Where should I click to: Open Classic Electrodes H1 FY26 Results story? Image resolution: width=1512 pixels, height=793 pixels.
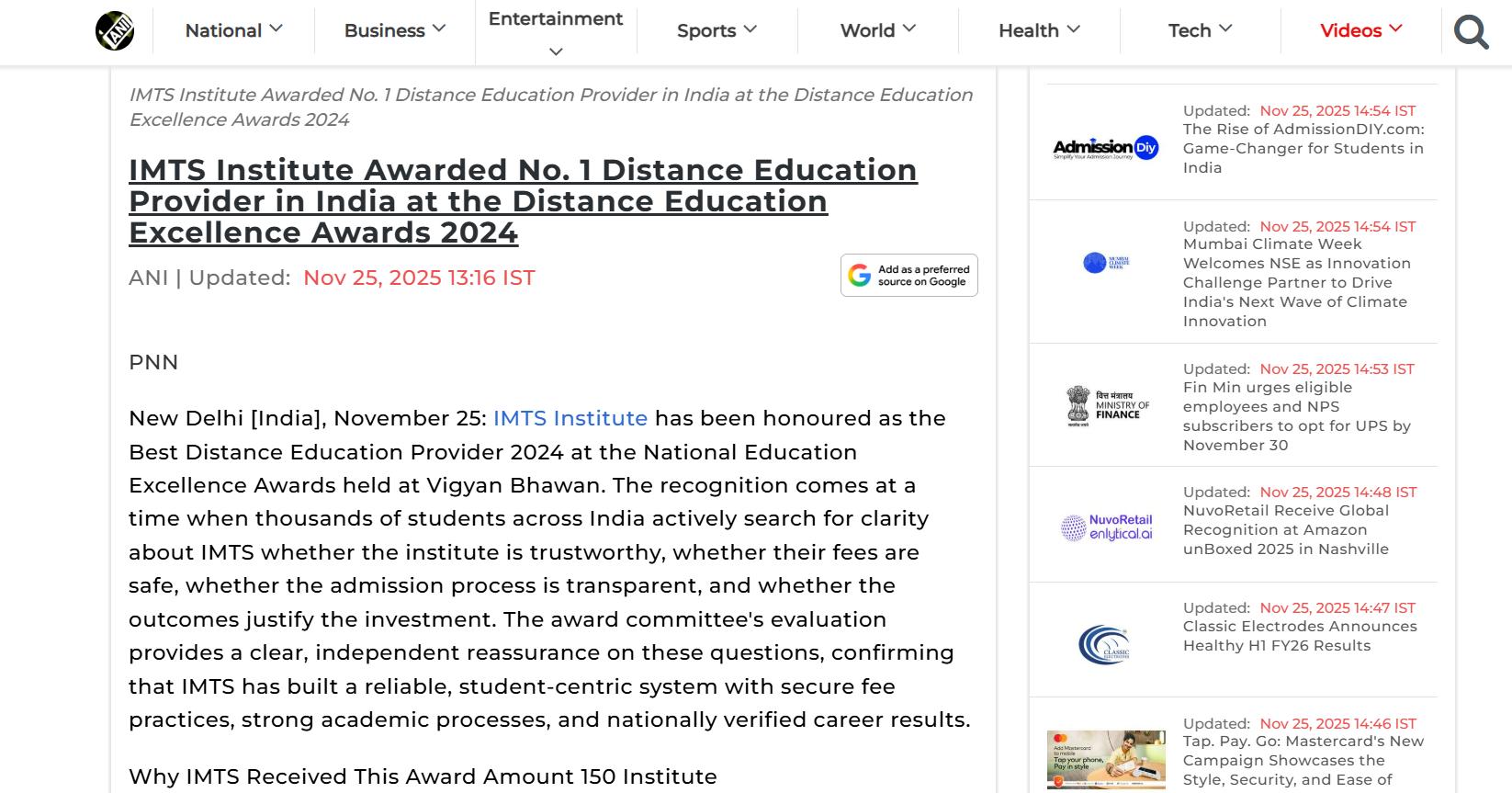[1300, 636]
